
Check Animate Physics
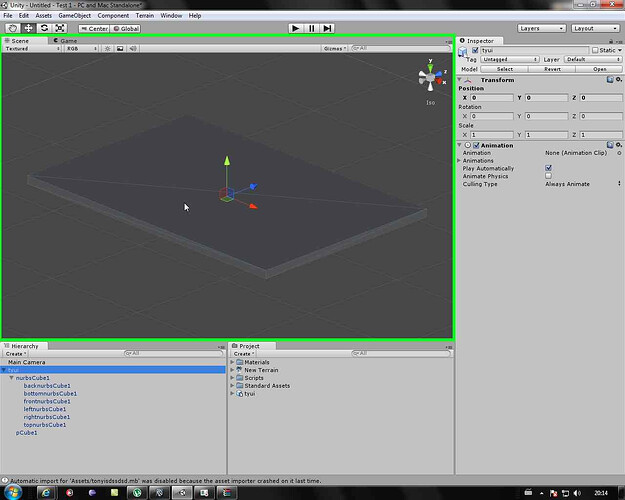click(548, 175)
